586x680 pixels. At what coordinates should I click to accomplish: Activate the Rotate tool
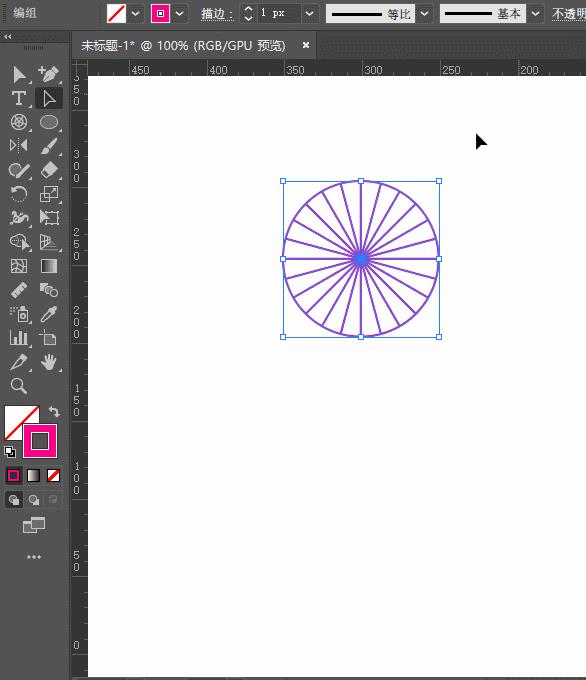pos(19,194)
